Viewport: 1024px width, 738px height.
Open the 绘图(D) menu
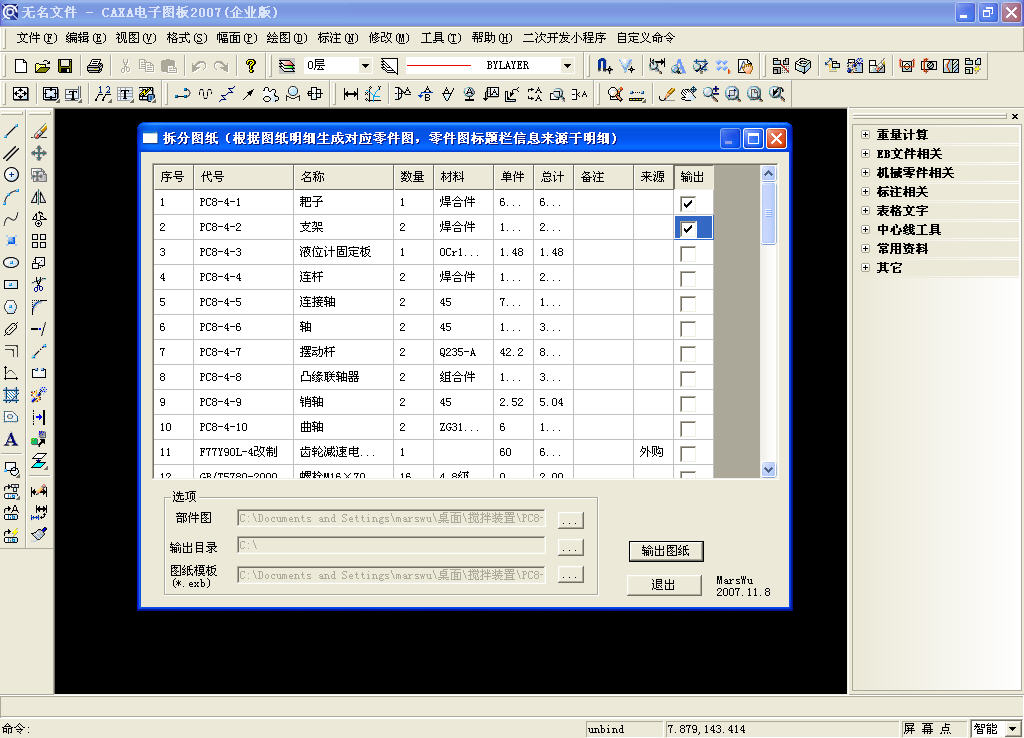tap(287, 38)
